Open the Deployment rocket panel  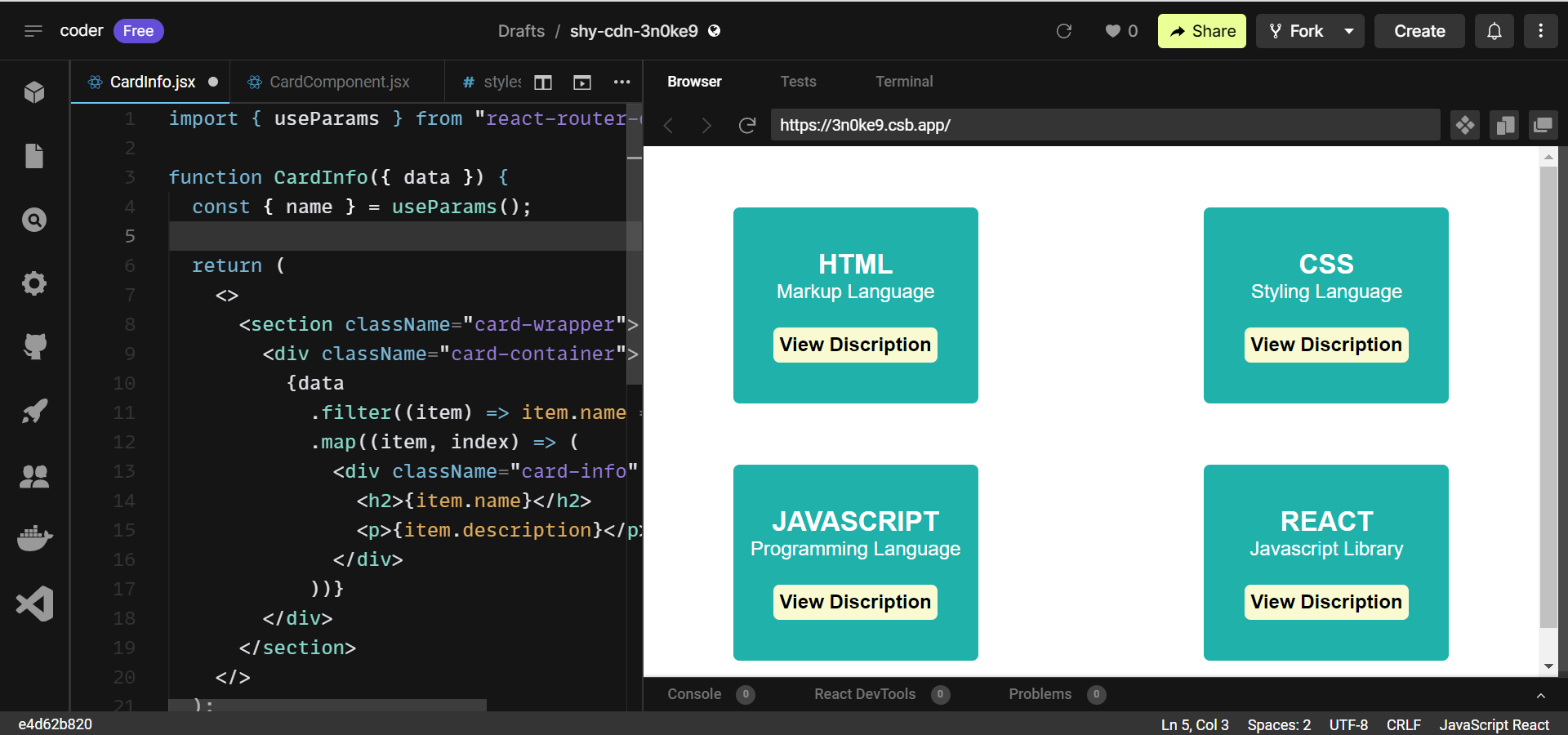pos(34,411)
